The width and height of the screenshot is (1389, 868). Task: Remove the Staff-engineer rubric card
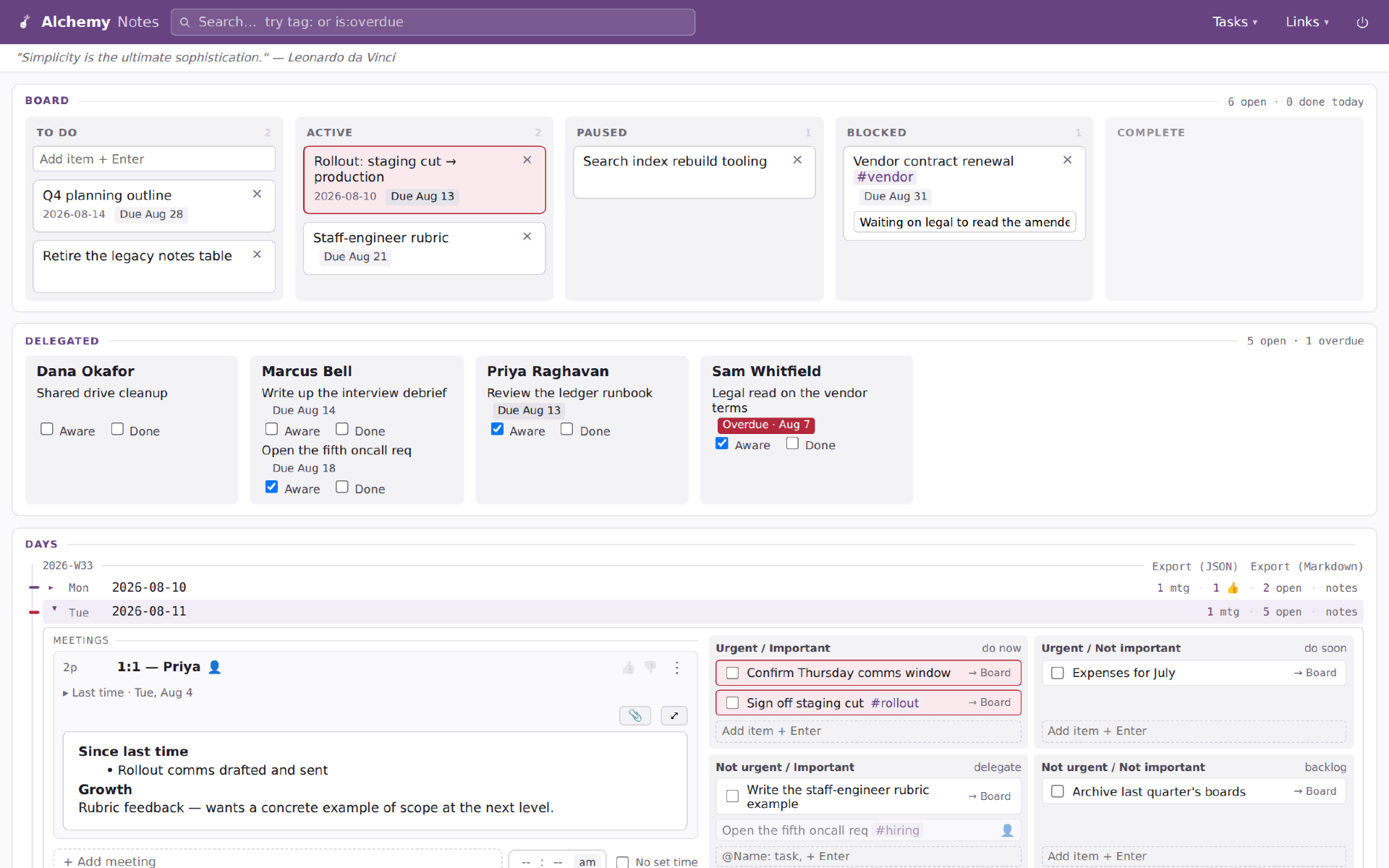click(x=527, y=237)
